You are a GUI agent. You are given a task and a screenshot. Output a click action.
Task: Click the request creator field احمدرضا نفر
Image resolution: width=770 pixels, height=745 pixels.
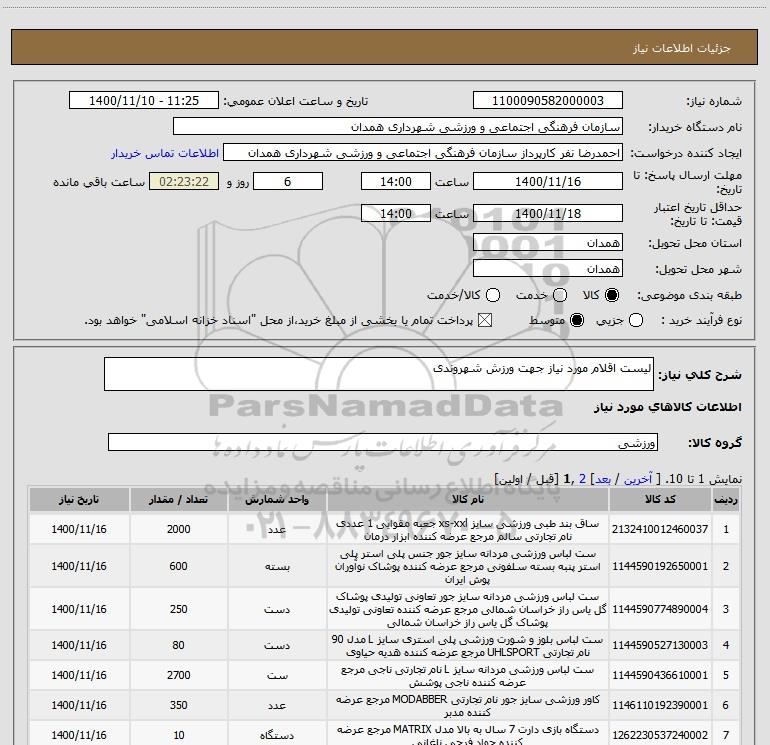point(423,153)
